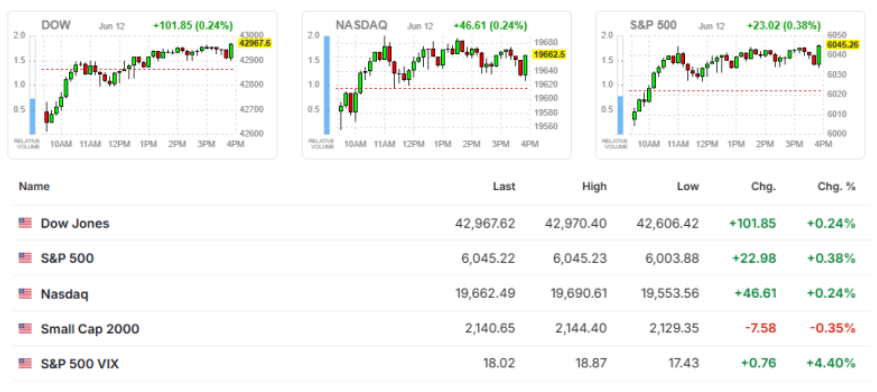Click Small Cap 2000 low value 2,129.35
Screen dimensions: 877x392
[673, 329]
